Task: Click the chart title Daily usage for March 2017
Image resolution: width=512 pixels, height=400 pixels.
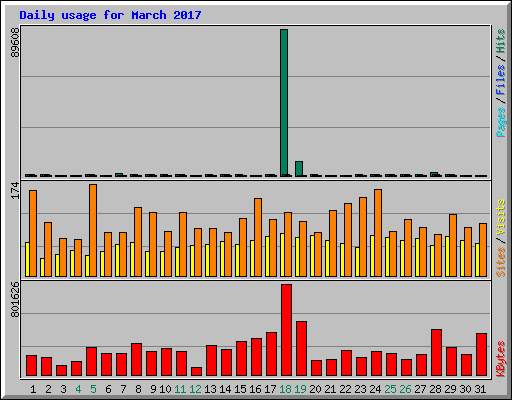Action: point(110,15)
